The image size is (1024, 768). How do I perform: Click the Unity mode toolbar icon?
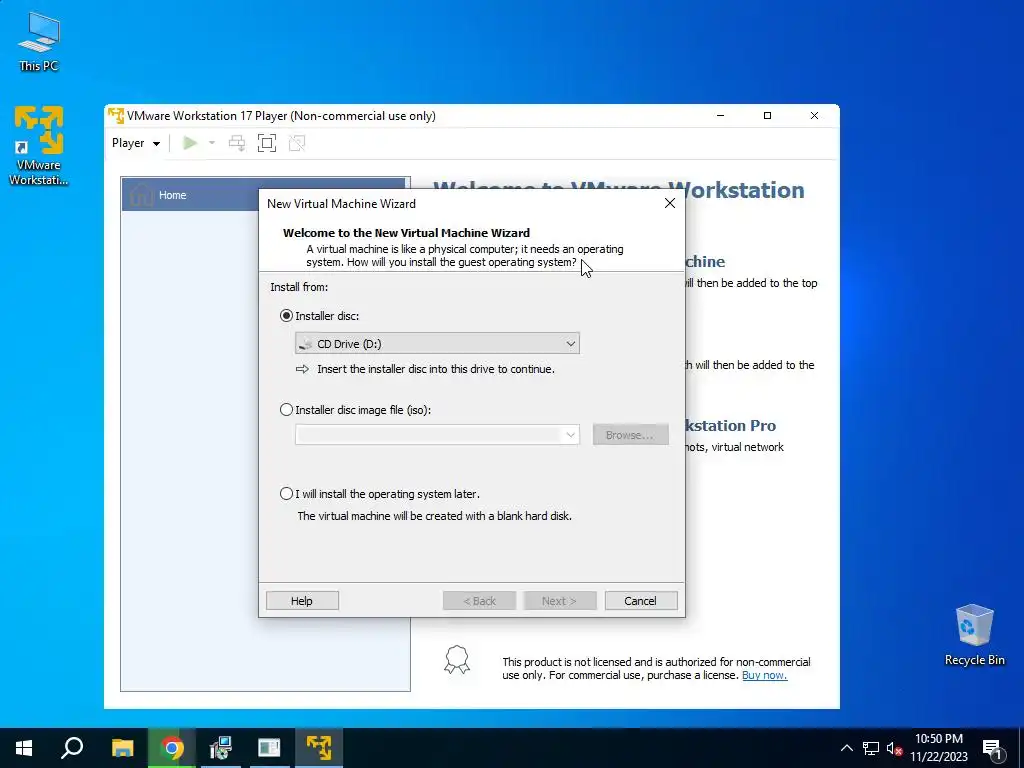(x=297, y=143)
